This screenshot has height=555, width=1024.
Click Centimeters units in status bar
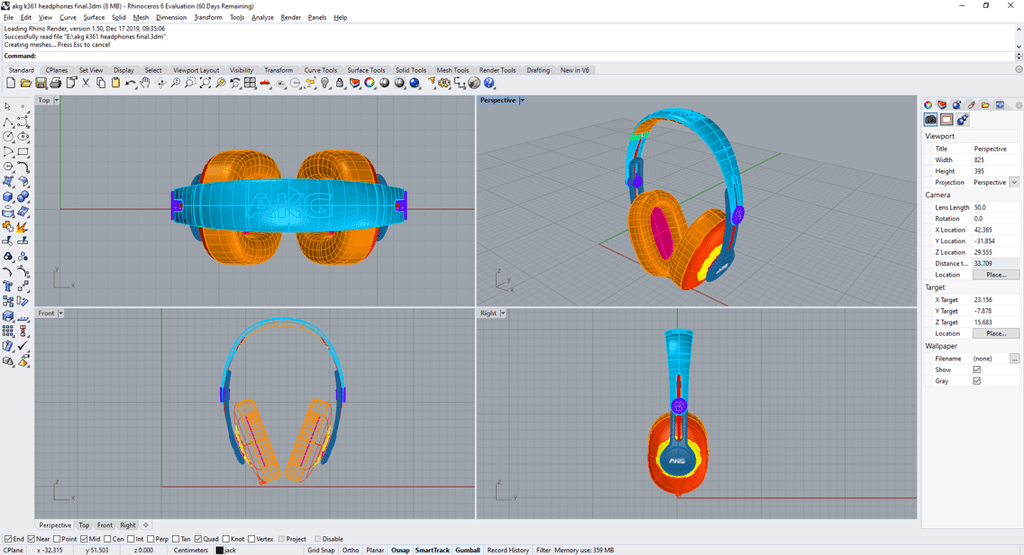[191, 550]
